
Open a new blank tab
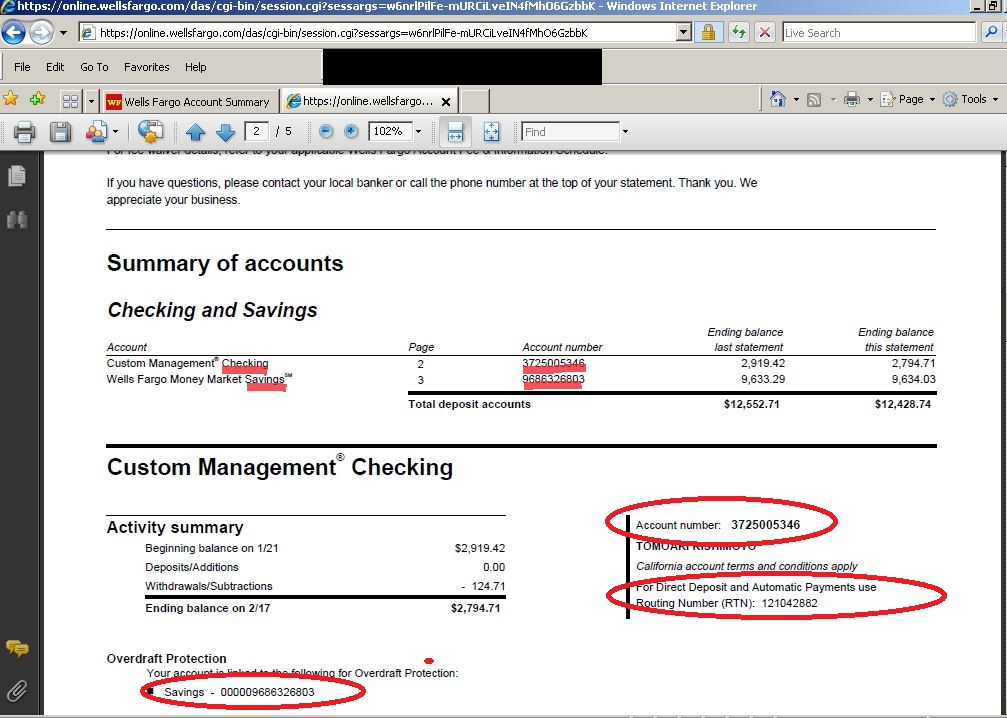pyautogui.click(x=475, y=101)
